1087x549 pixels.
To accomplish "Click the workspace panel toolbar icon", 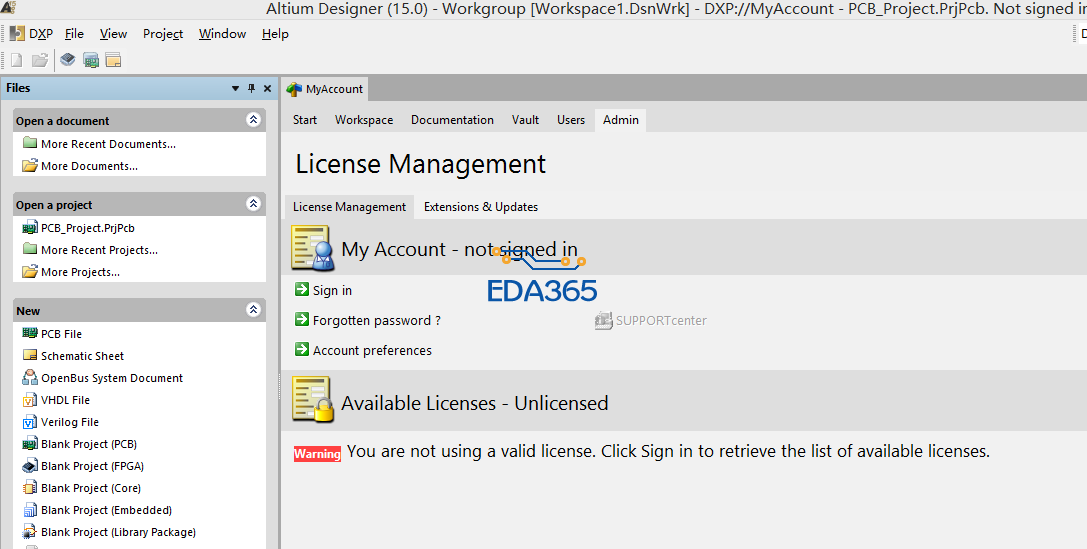I will coord(113,60).
